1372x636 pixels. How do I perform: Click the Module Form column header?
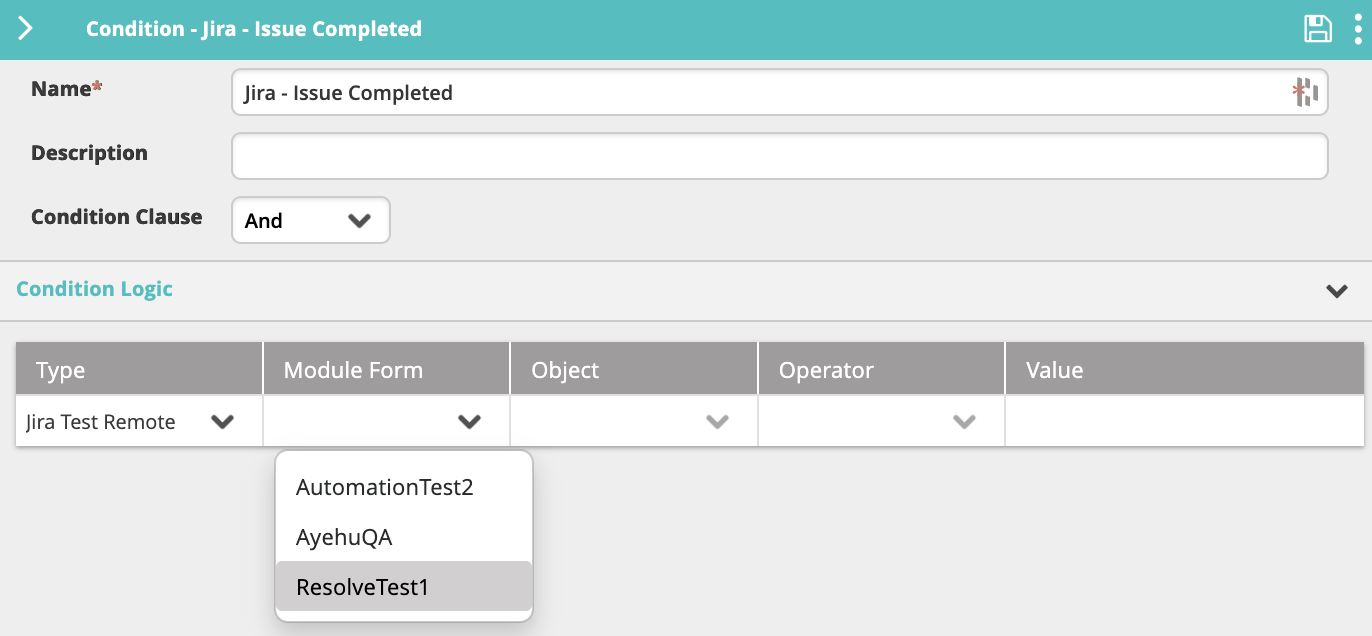click(x=353, y=370)
